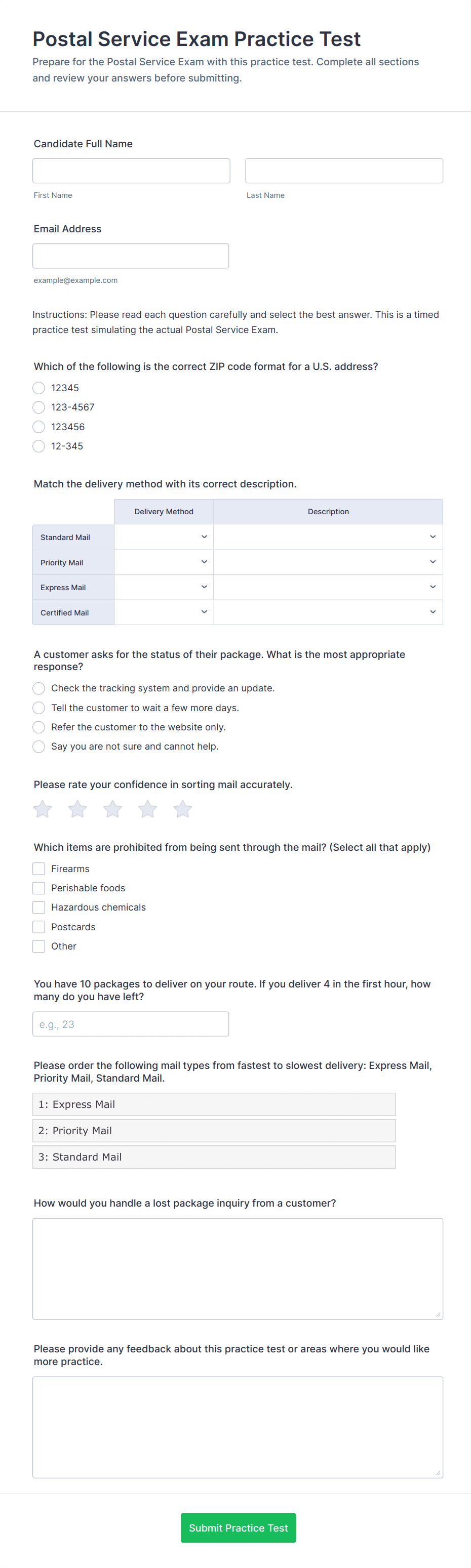Check the Firearms checkbox
Viewport: 471px width, 1568px height.
[39, 869]
